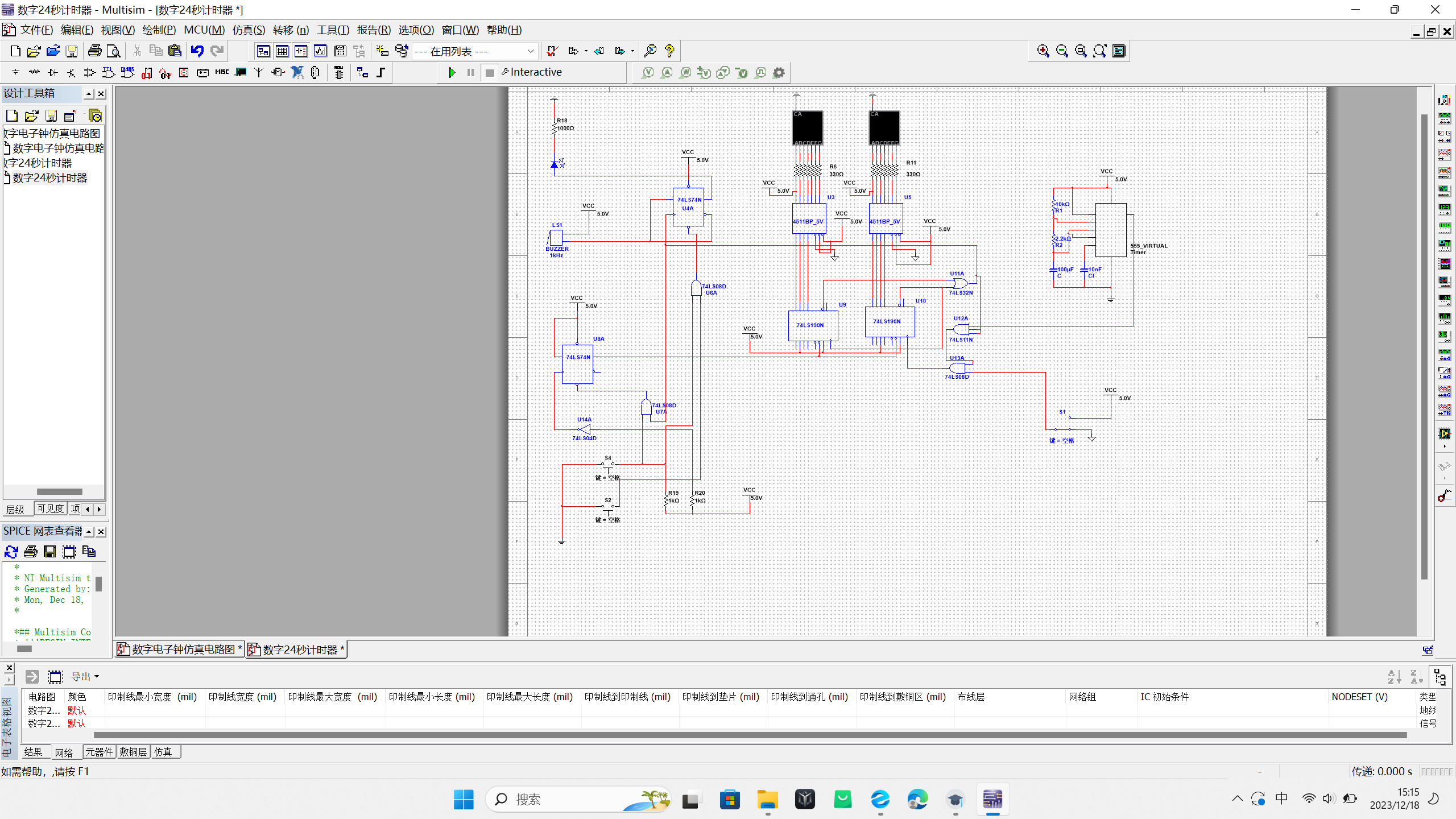The width and height of the screenshot is (1456, 819).
Task: Place a MISC component icon
Action: (x=222, y=72)
